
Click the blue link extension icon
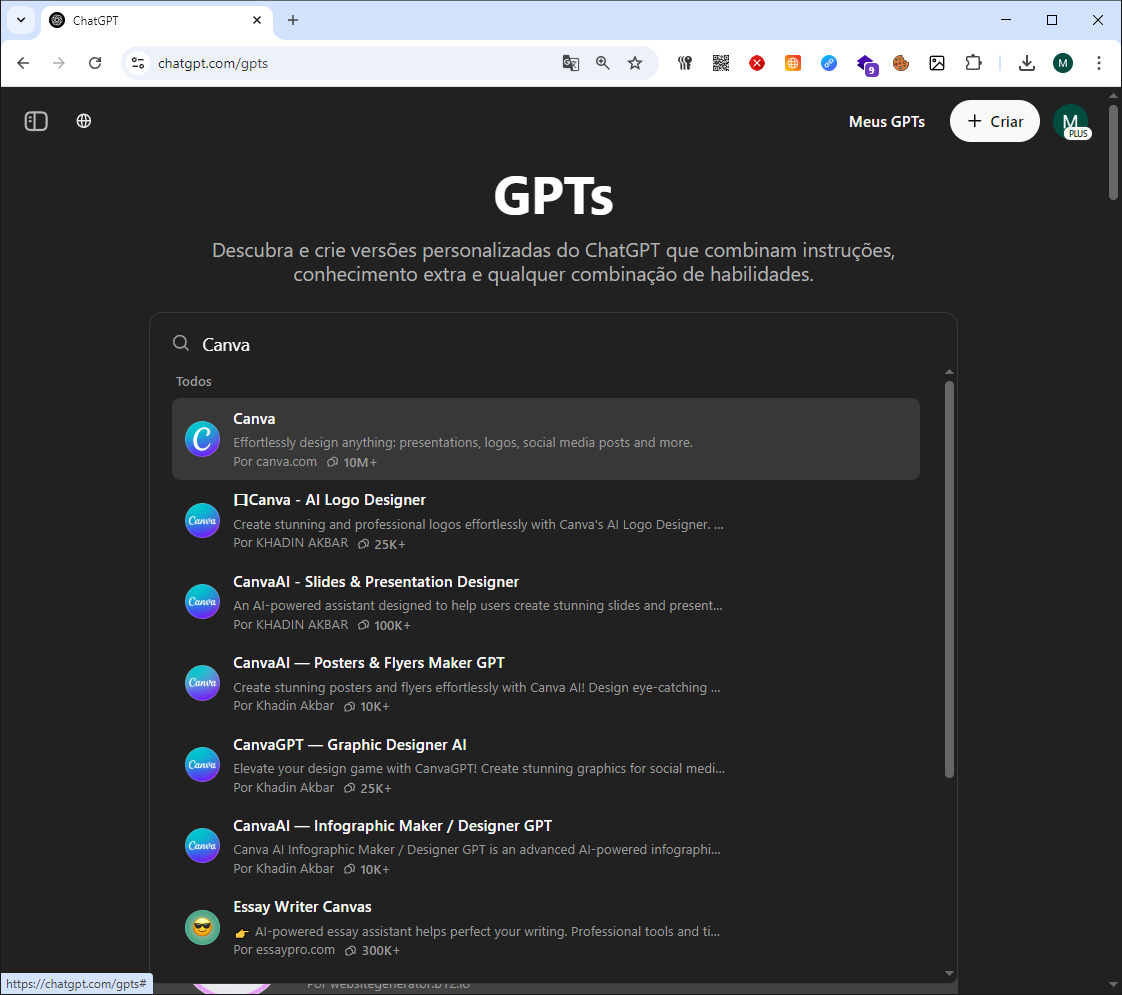829,63
